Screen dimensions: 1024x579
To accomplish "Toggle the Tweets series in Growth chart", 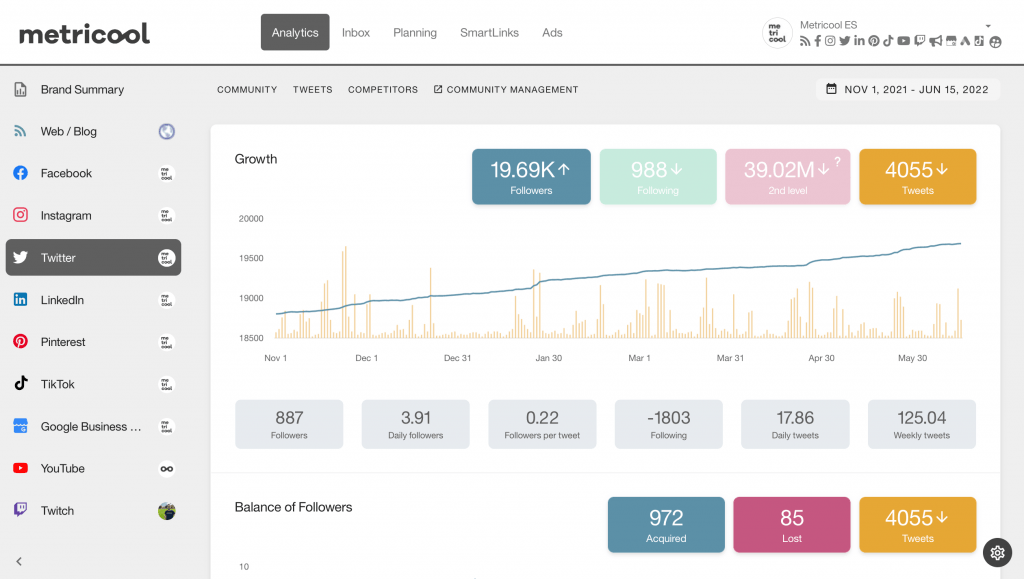I will 918,176.
